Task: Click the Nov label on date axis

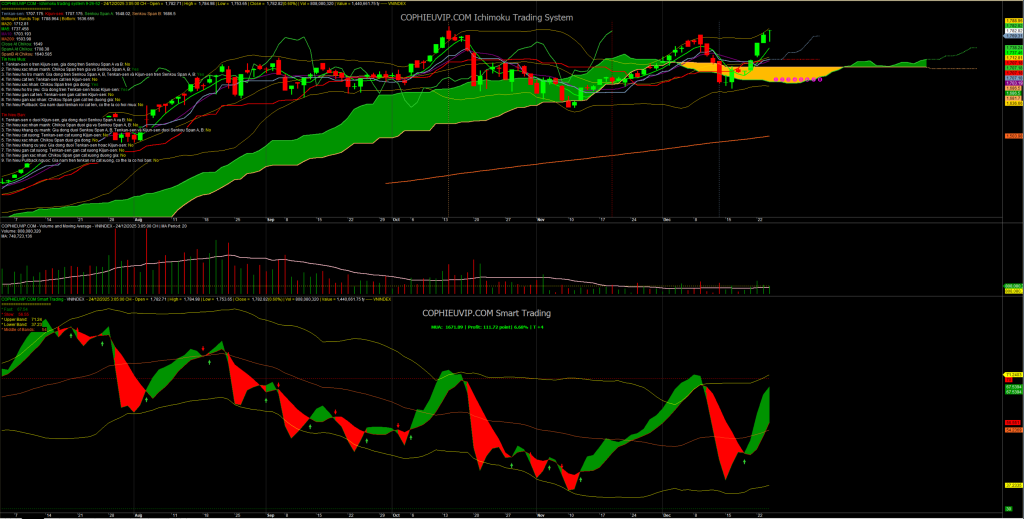Action: [539, 217]
